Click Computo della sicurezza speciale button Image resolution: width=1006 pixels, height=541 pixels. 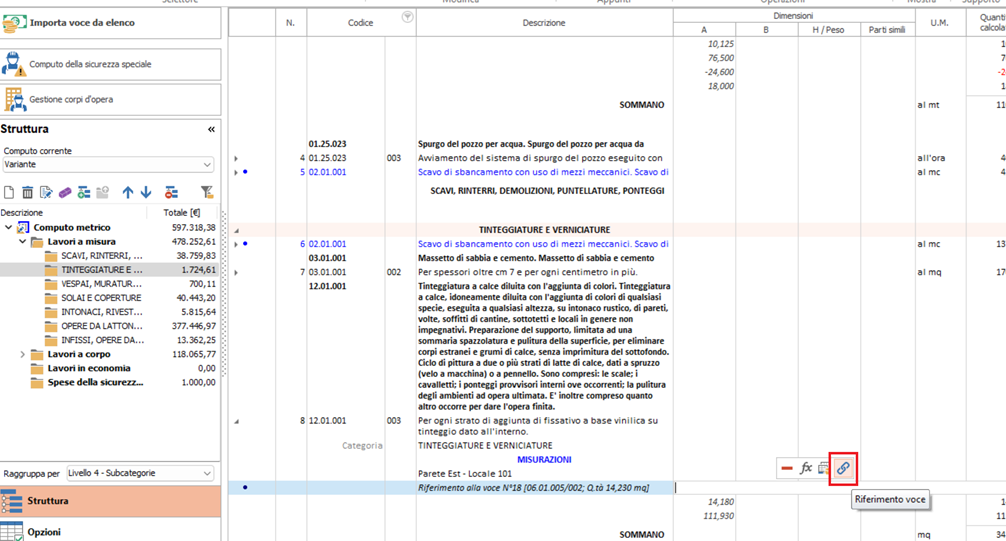point(110,64)
